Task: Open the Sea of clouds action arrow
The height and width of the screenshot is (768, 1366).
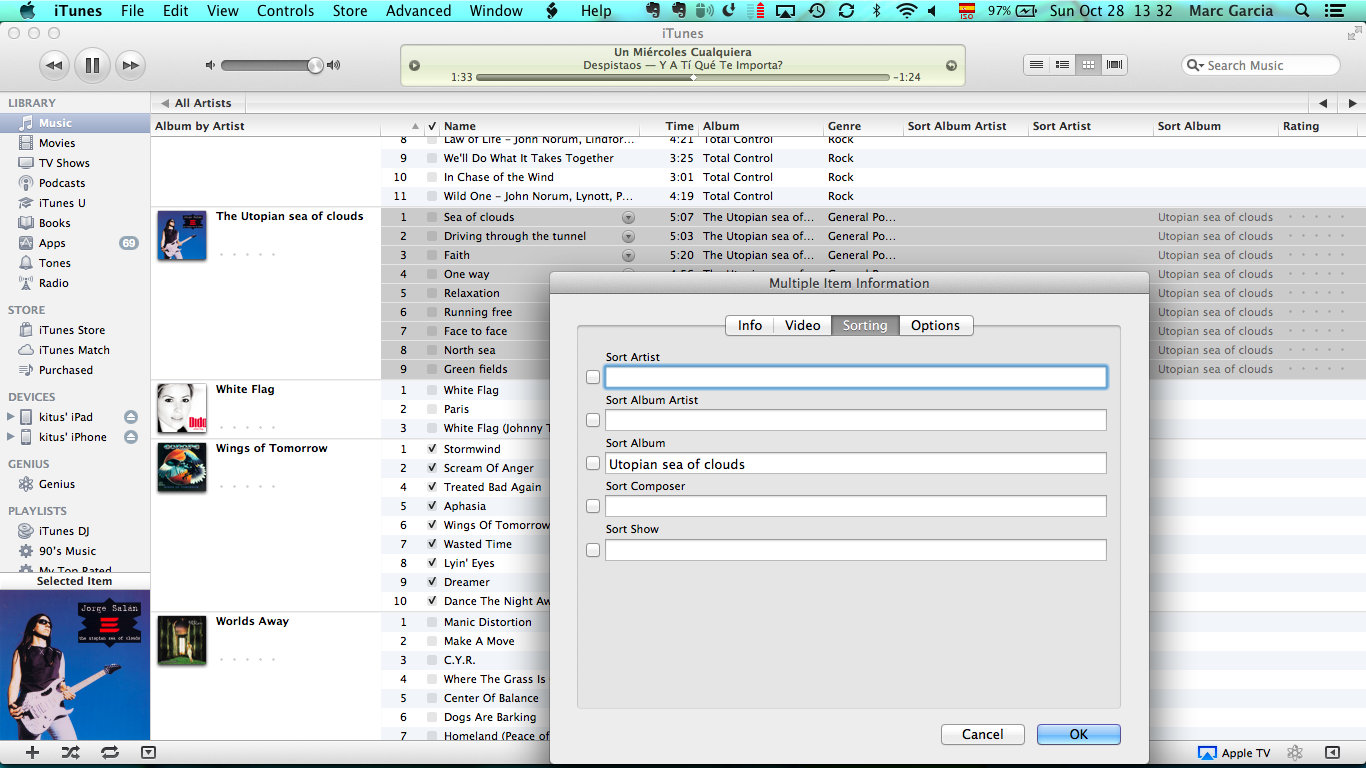Action: pos(628,217)
